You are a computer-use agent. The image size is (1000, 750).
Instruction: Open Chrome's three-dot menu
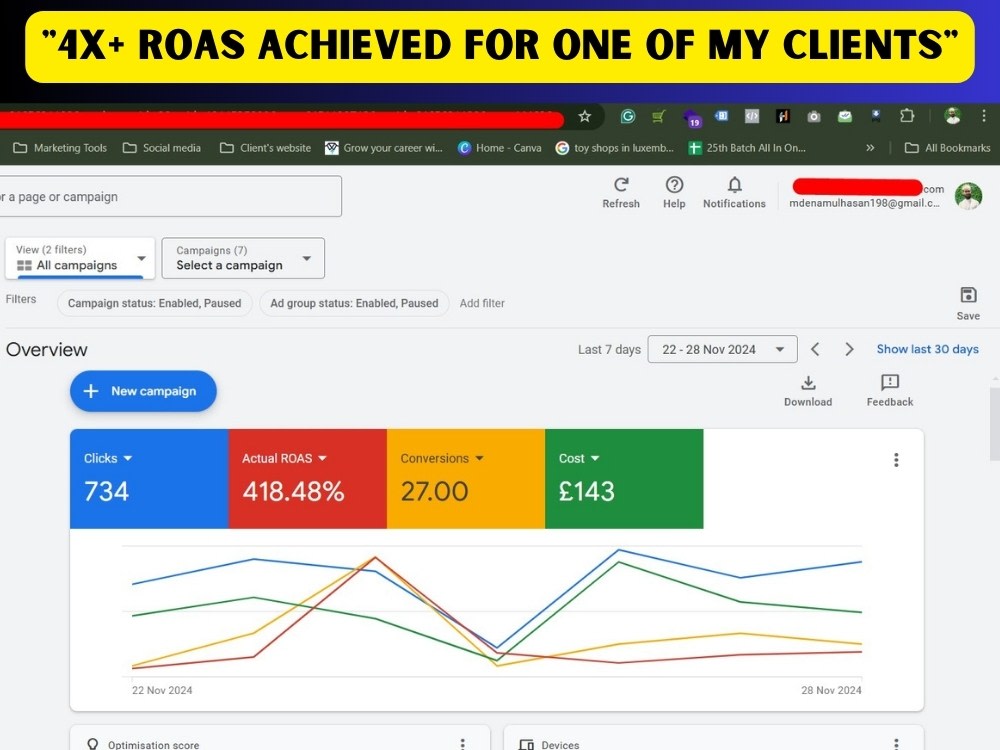984,115
